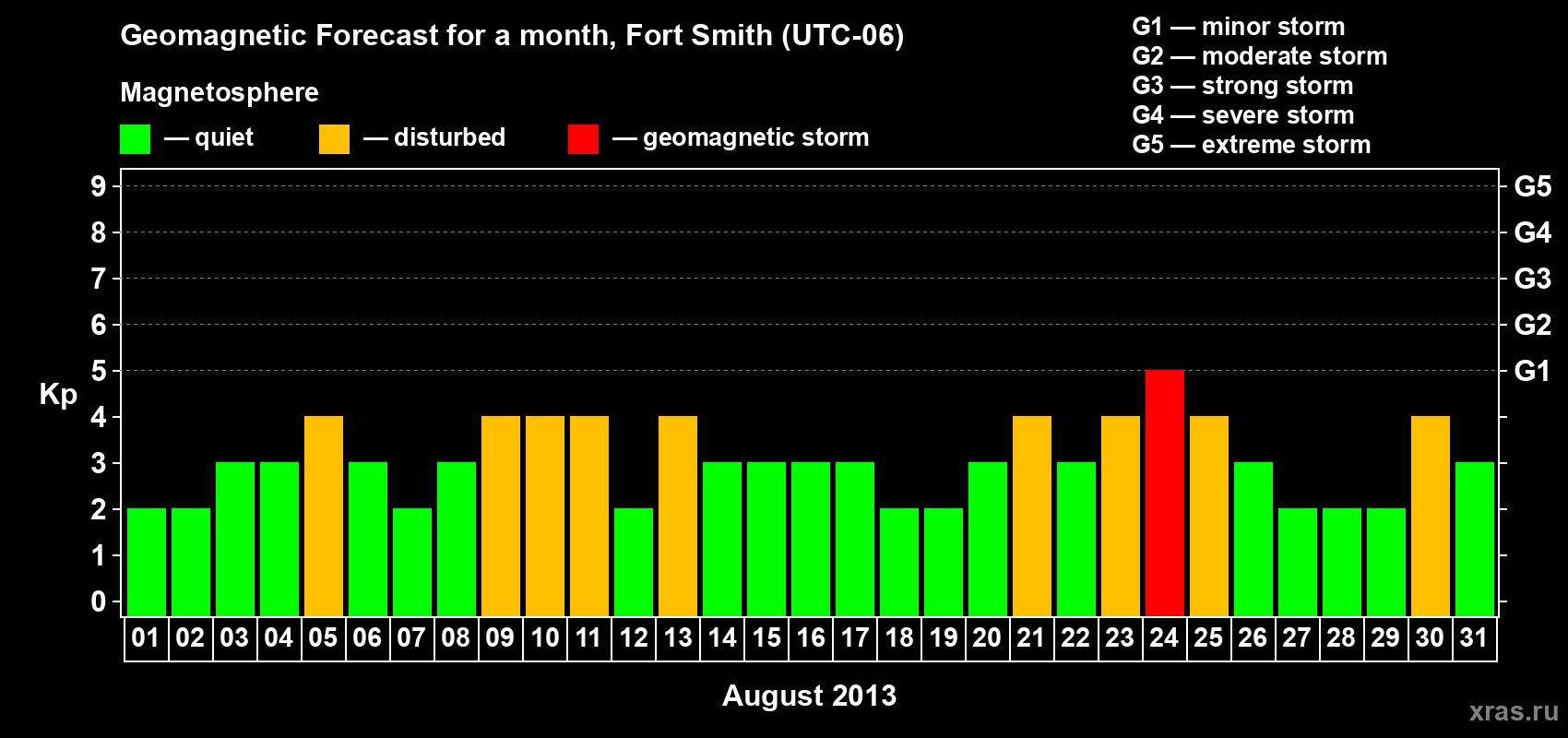Click the orange bar for day 21
This screenshot has width=1568, height=738.
pos(1032,516)
